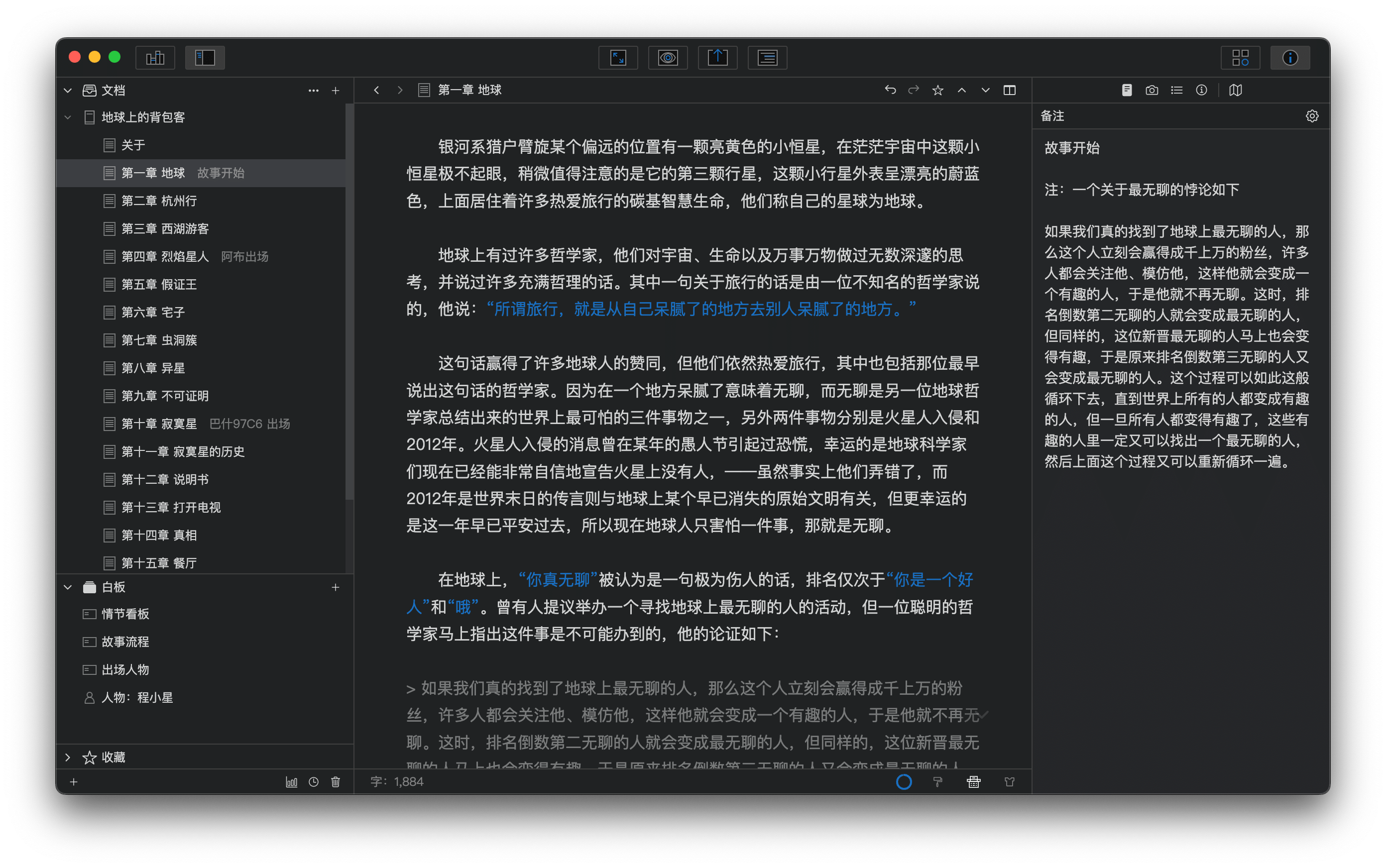This screenshot has height=868, width=1386.
Task: Open 第六章 宅子
Action: [201, 312]
